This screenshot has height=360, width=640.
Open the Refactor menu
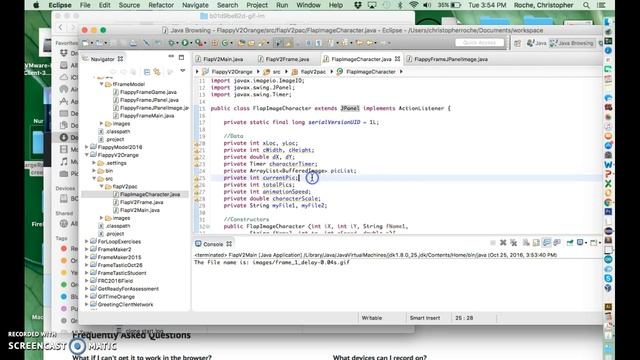tap(161, 5)
